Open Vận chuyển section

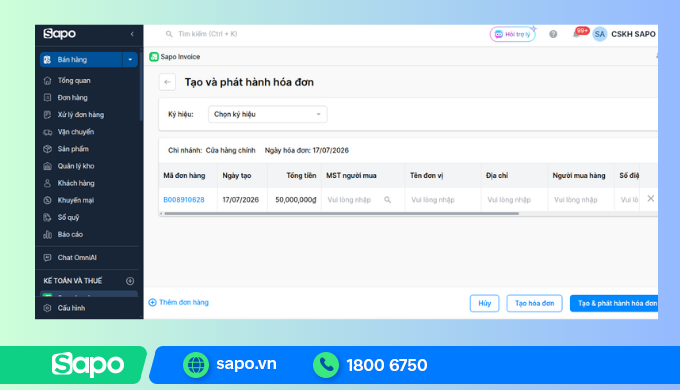click(x=76, y=132)
